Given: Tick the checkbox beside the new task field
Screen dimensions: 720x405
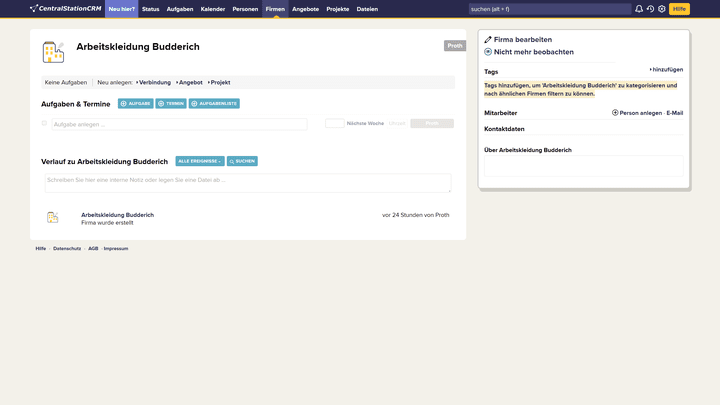Looking at the screenshot, I should tap(44, 123).
